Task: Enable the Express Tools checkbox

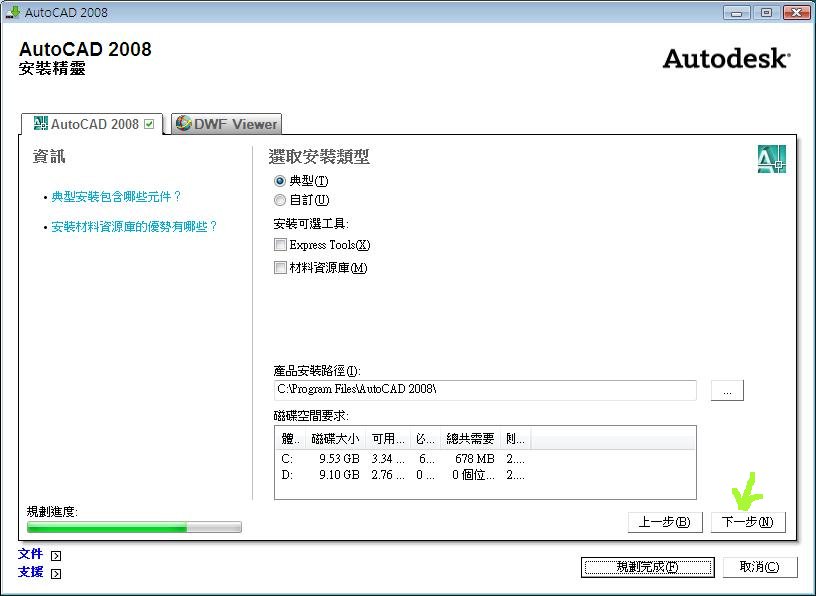Action: [280, 245]
